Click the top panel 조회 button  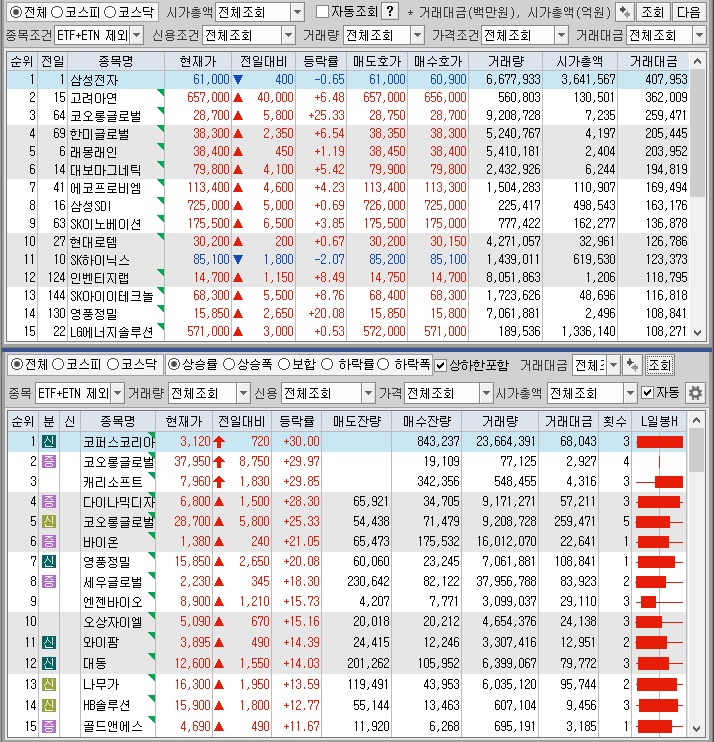(653, 12)
